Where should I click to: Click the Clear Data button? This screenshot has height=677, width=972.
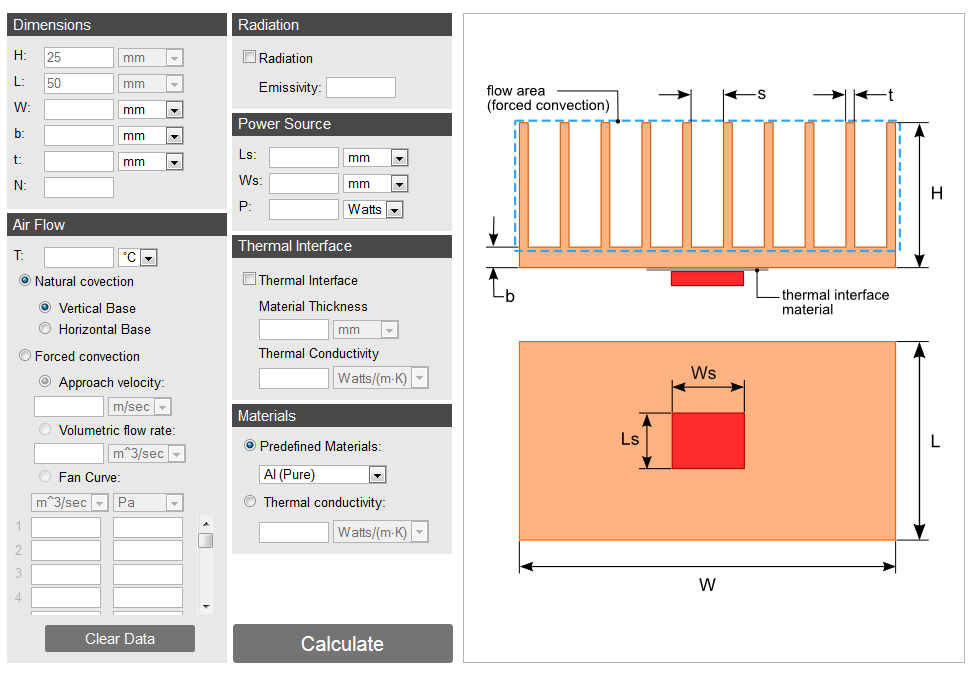pyautogui.click(x=120, y=639)
